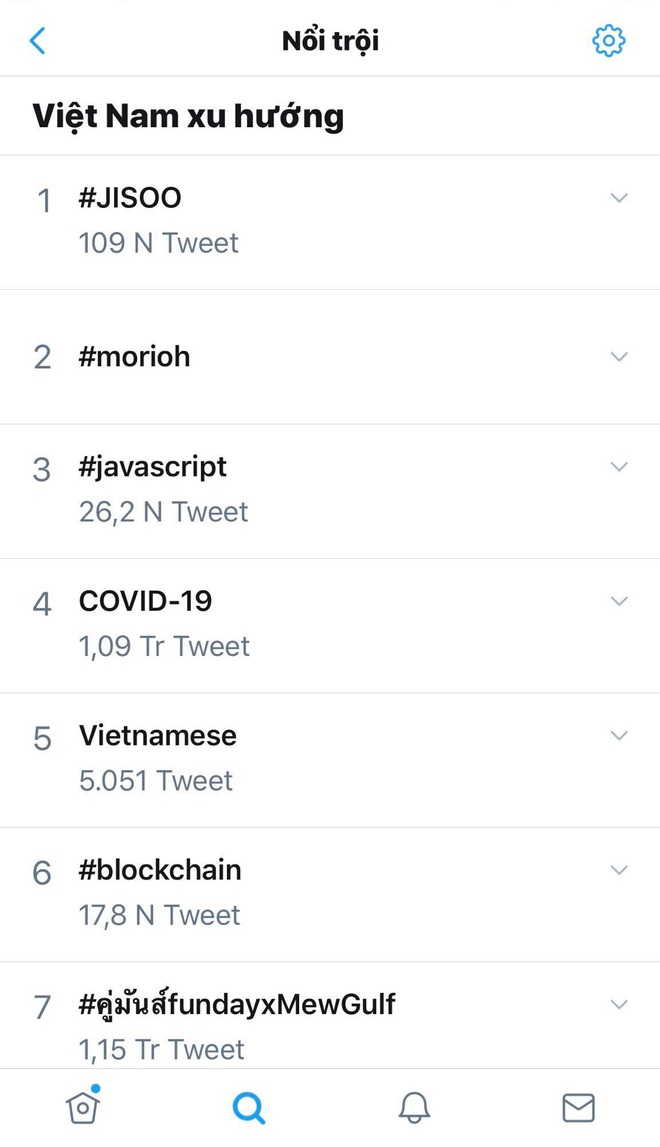The width and height of the screenshot is (660, 1147).
Task: Expand options for #javascript trend
Action: (x=619, y=467)
